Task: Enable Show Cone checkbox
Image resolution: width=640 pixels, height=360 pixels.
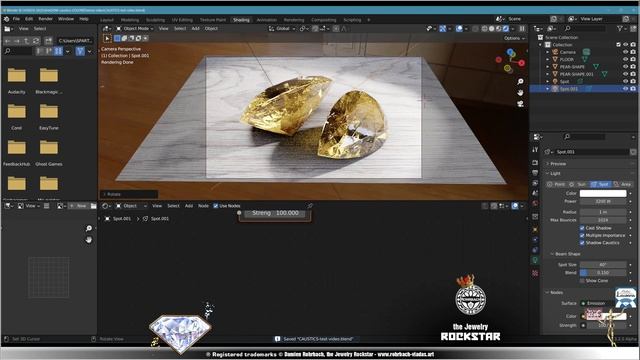Action: click(x=582, y=280)
